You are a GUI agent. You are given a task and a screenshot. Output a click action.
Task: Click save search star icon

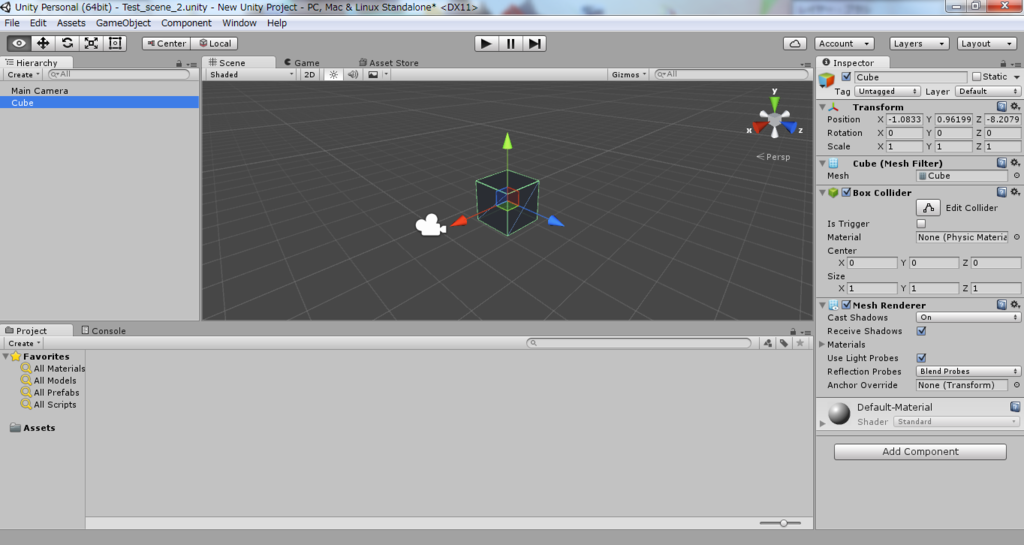pos(800,343)
